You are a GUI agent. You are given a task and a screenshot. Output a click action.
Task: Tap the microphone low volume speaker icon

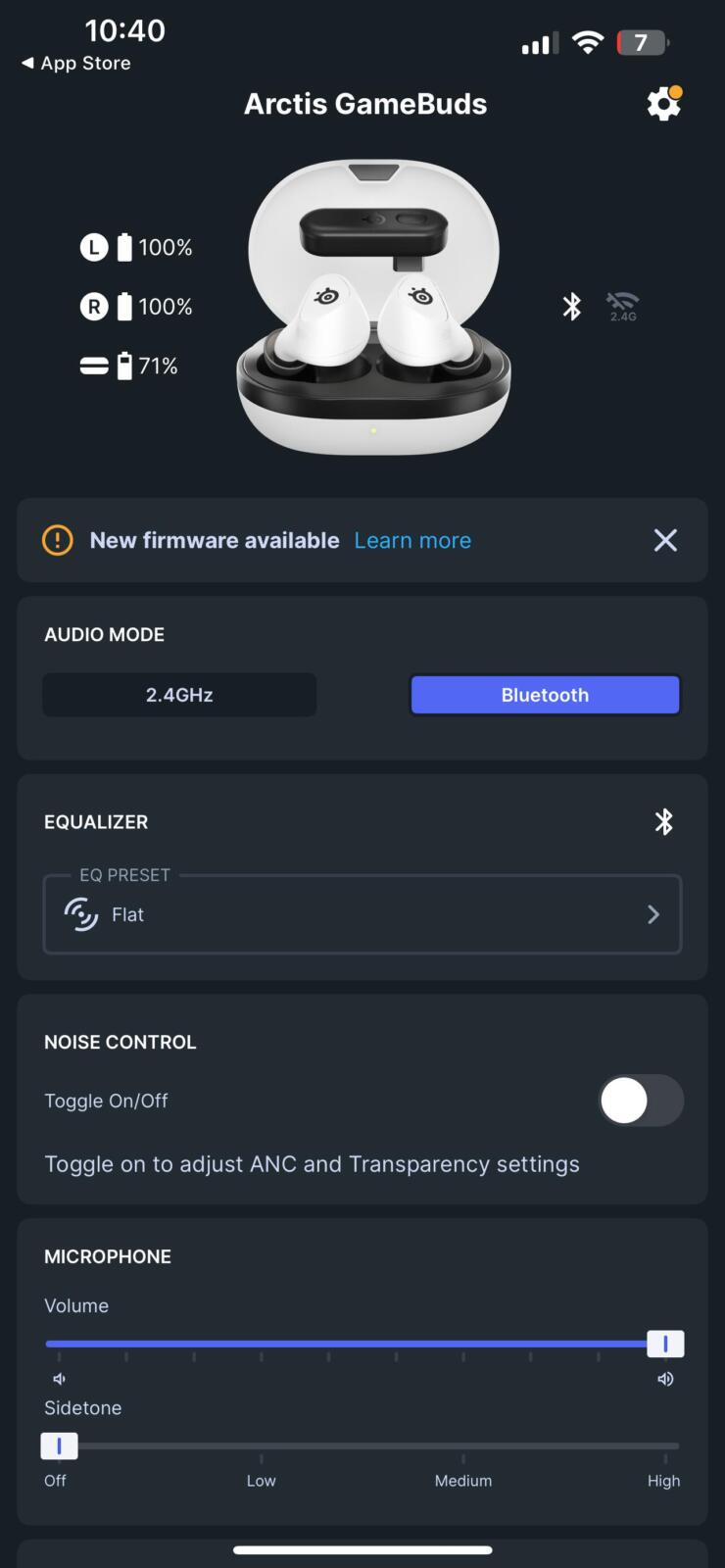[59, 1379]
